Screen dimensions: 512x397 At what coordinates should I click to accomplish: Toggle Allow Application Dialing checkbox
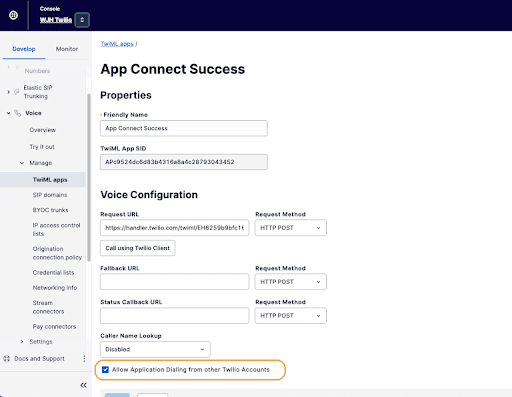[105, 370]
